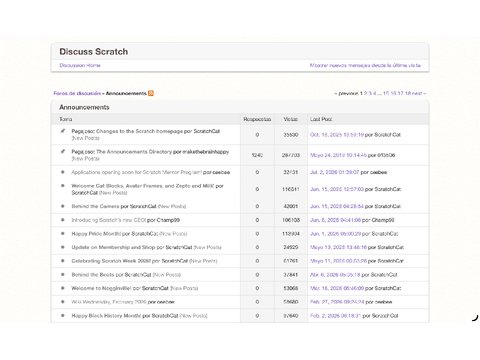
Task: Open New Posts link for Happy Pride Month
Action: (x=173, y=234)
